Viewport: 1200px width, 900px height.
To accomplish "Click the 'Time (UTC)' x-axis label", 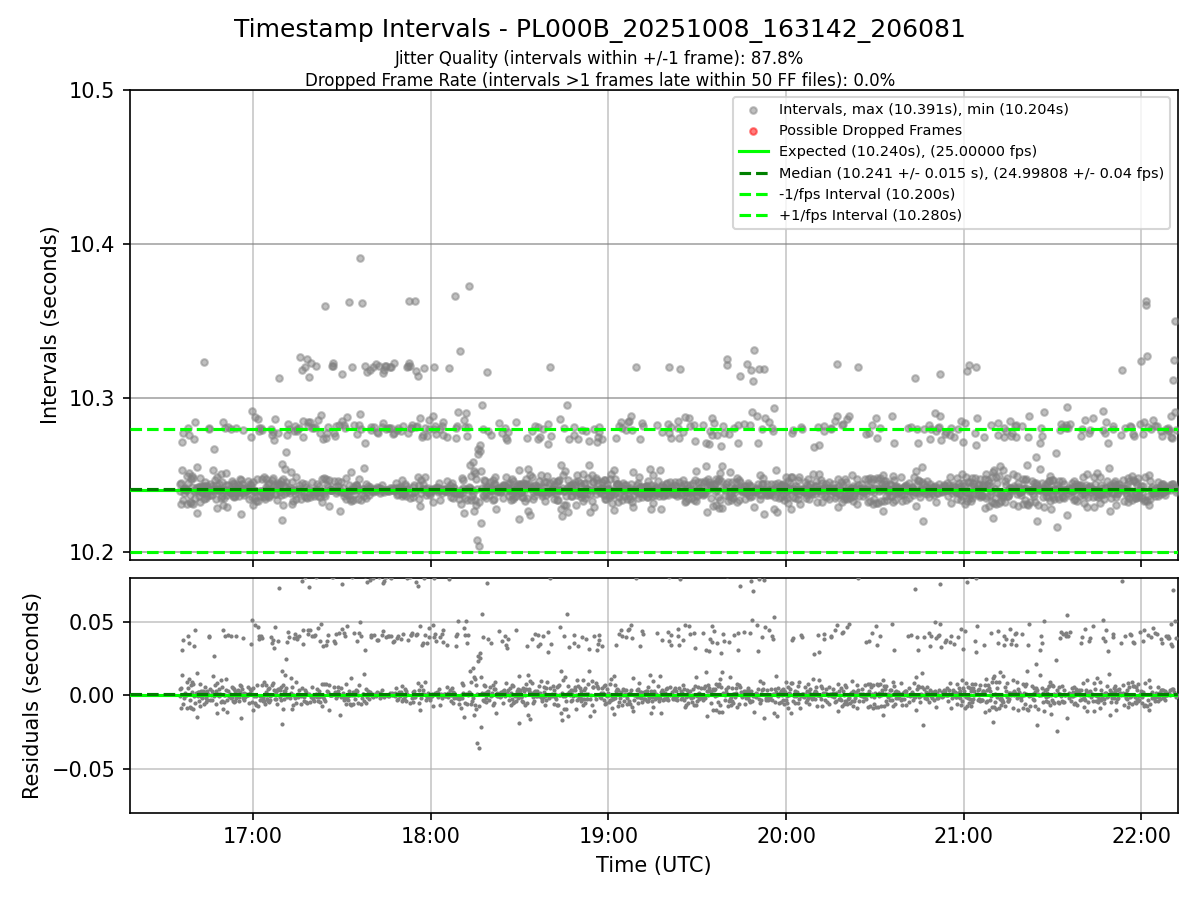I will [x=654, y=865].
